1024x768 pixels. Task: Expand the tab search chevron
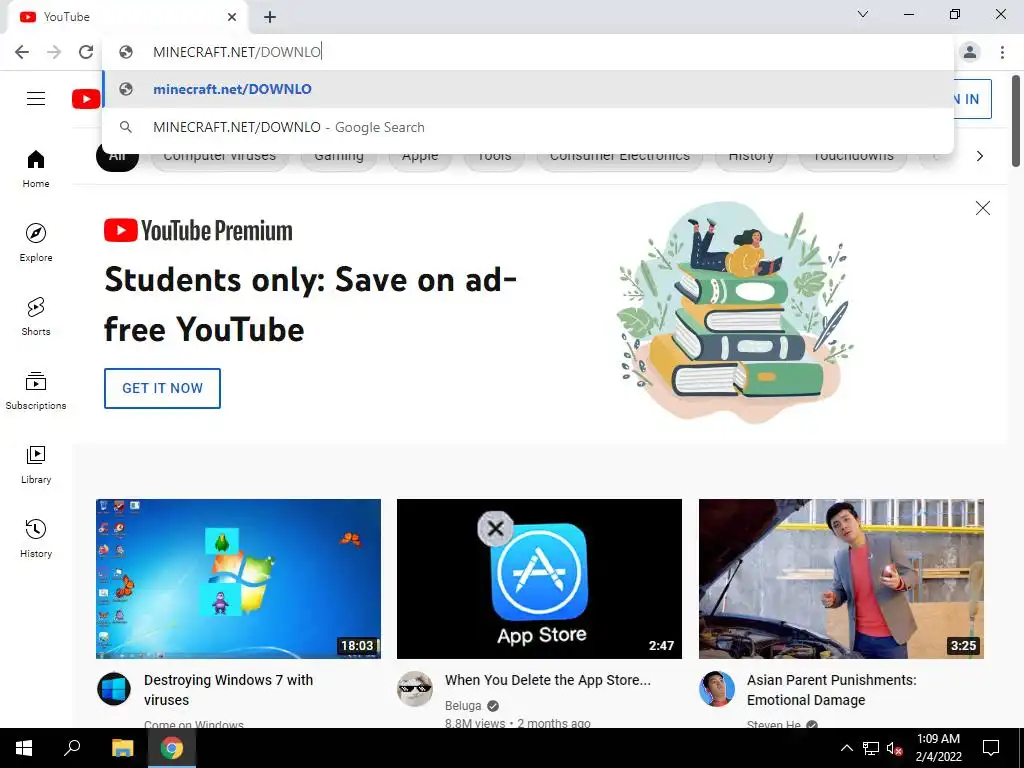tap(863, 14)
